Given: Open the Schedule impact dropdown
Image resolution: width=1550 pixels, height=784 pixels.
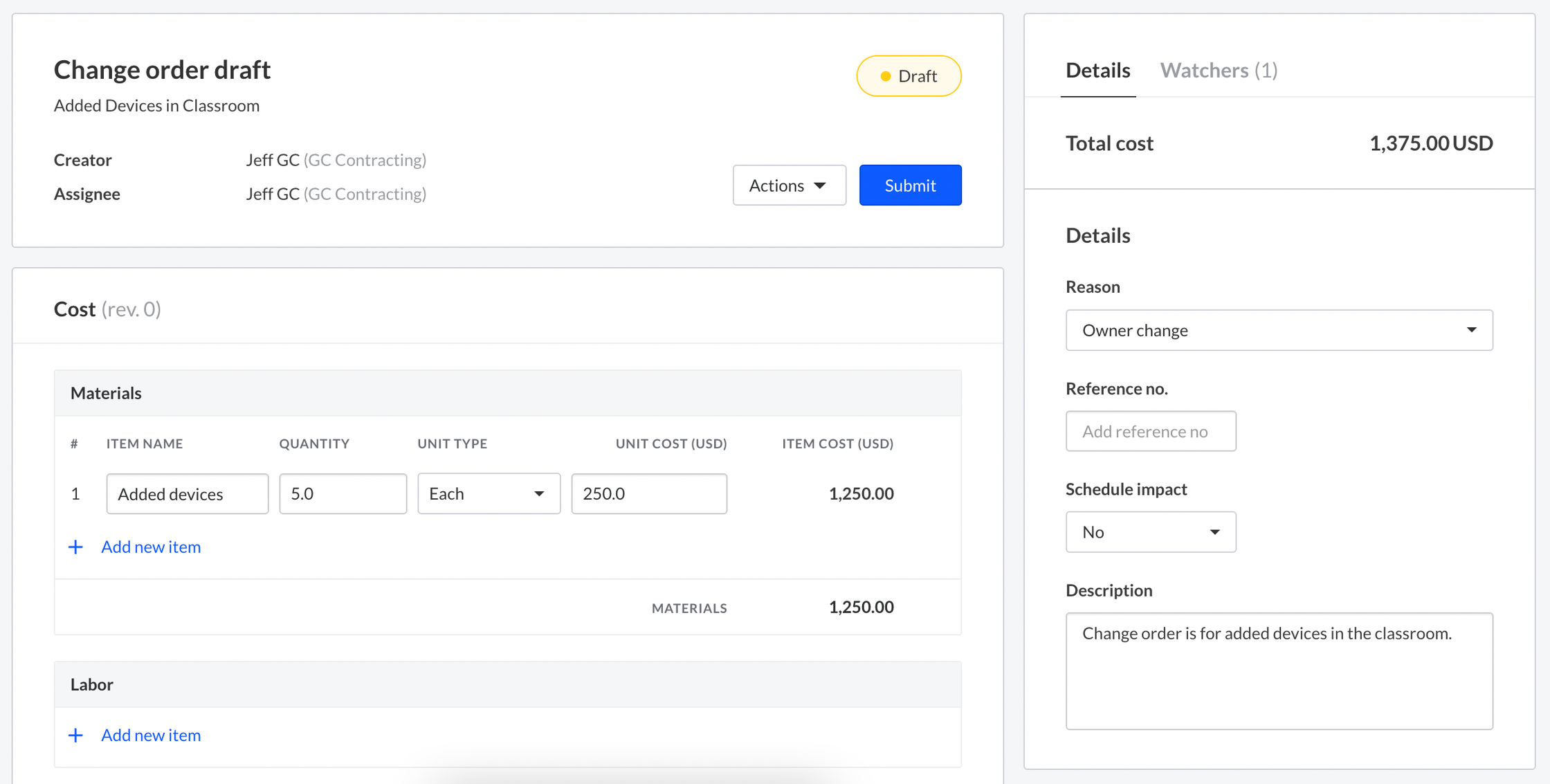Looking at the screenshot, I should point(1150,532).
